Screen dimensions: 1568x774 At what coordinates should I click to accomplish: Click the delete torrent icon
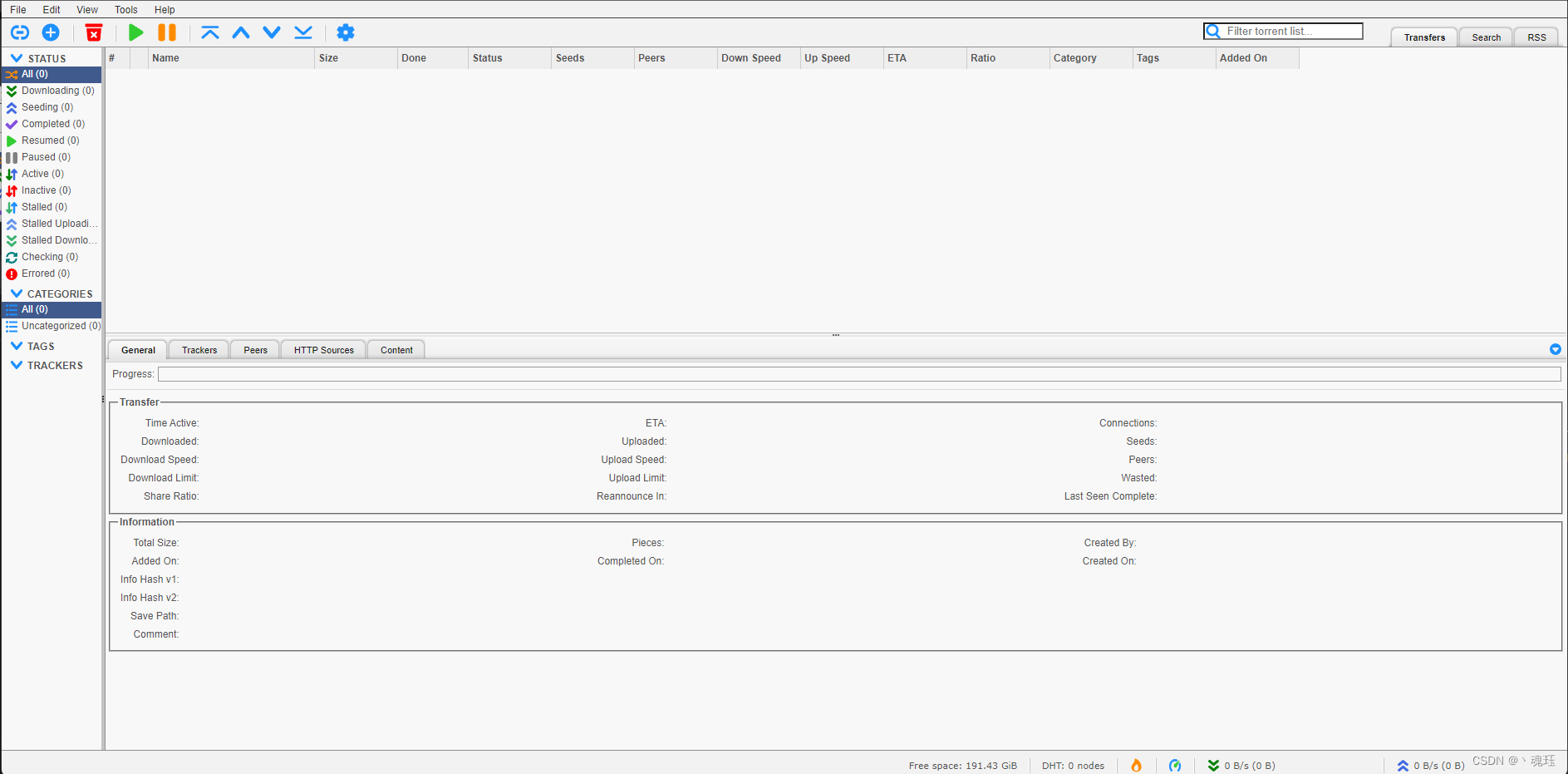93,32
